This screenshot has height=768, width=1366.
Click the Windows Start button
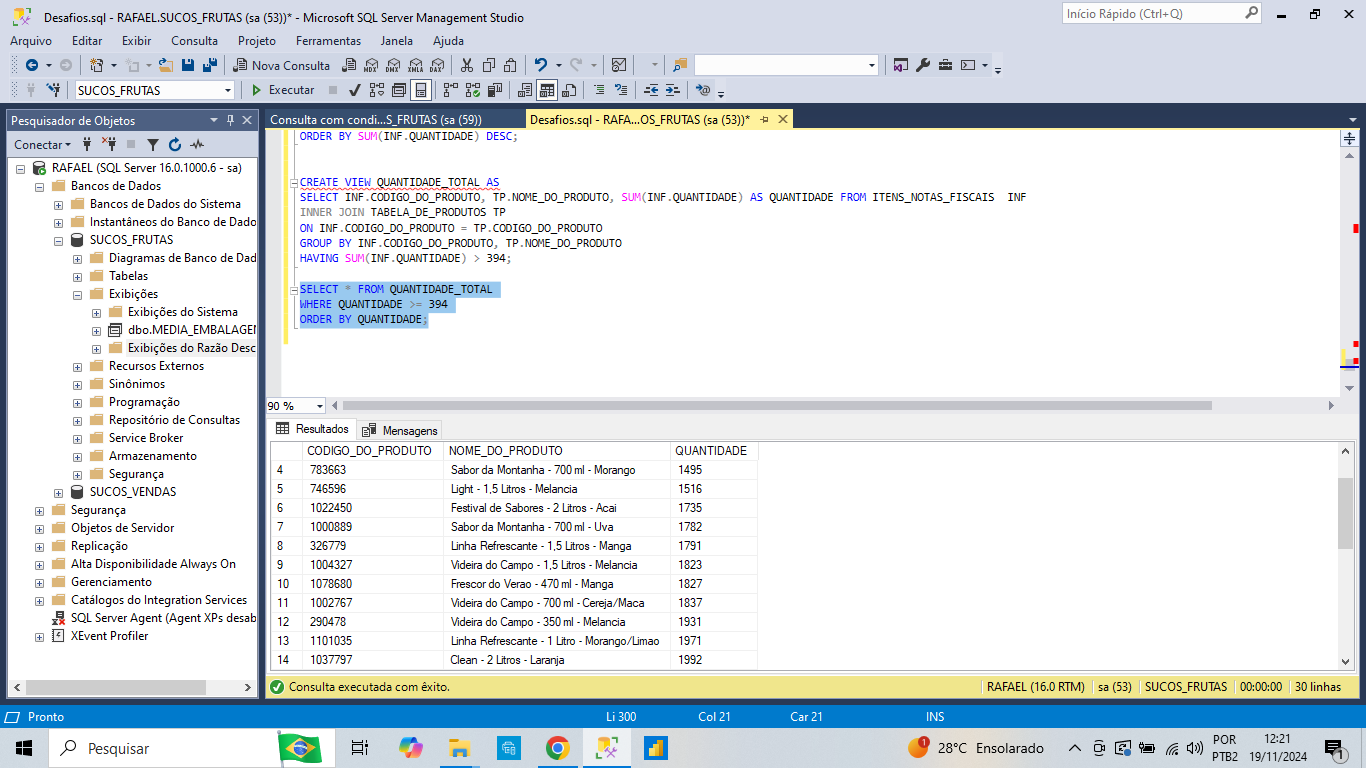24,748
